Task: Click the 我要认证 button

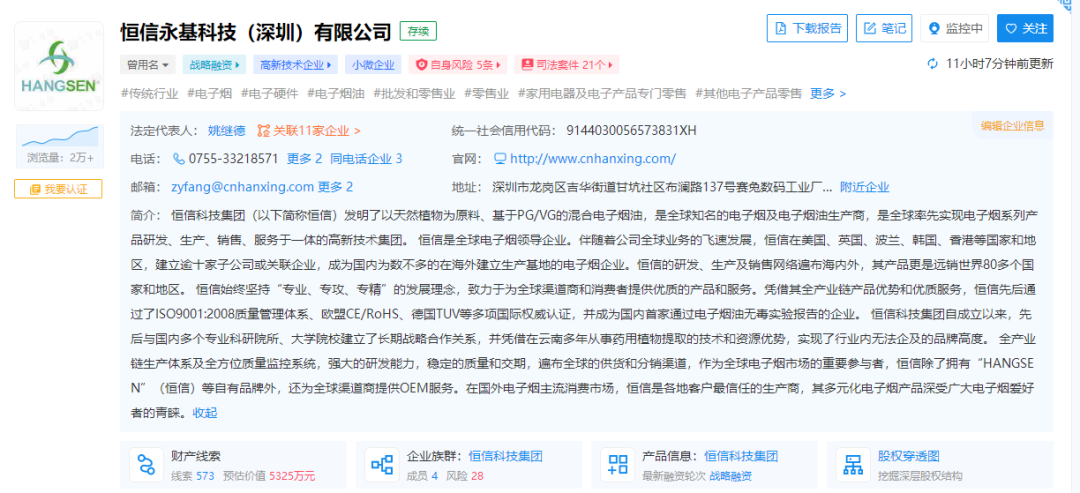Action: click(x=59, y=189)
